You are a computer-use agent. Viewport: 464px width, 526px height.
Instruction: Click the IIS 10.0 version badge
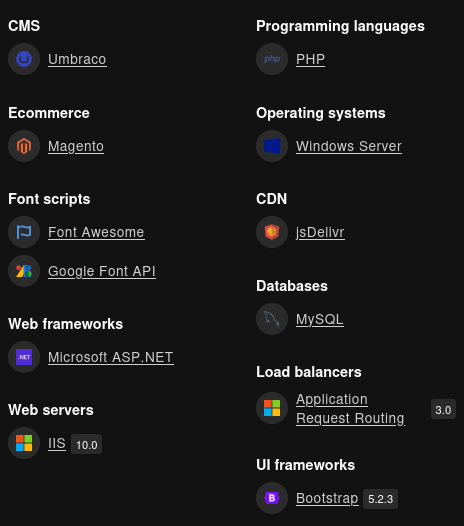coord(87,445)
